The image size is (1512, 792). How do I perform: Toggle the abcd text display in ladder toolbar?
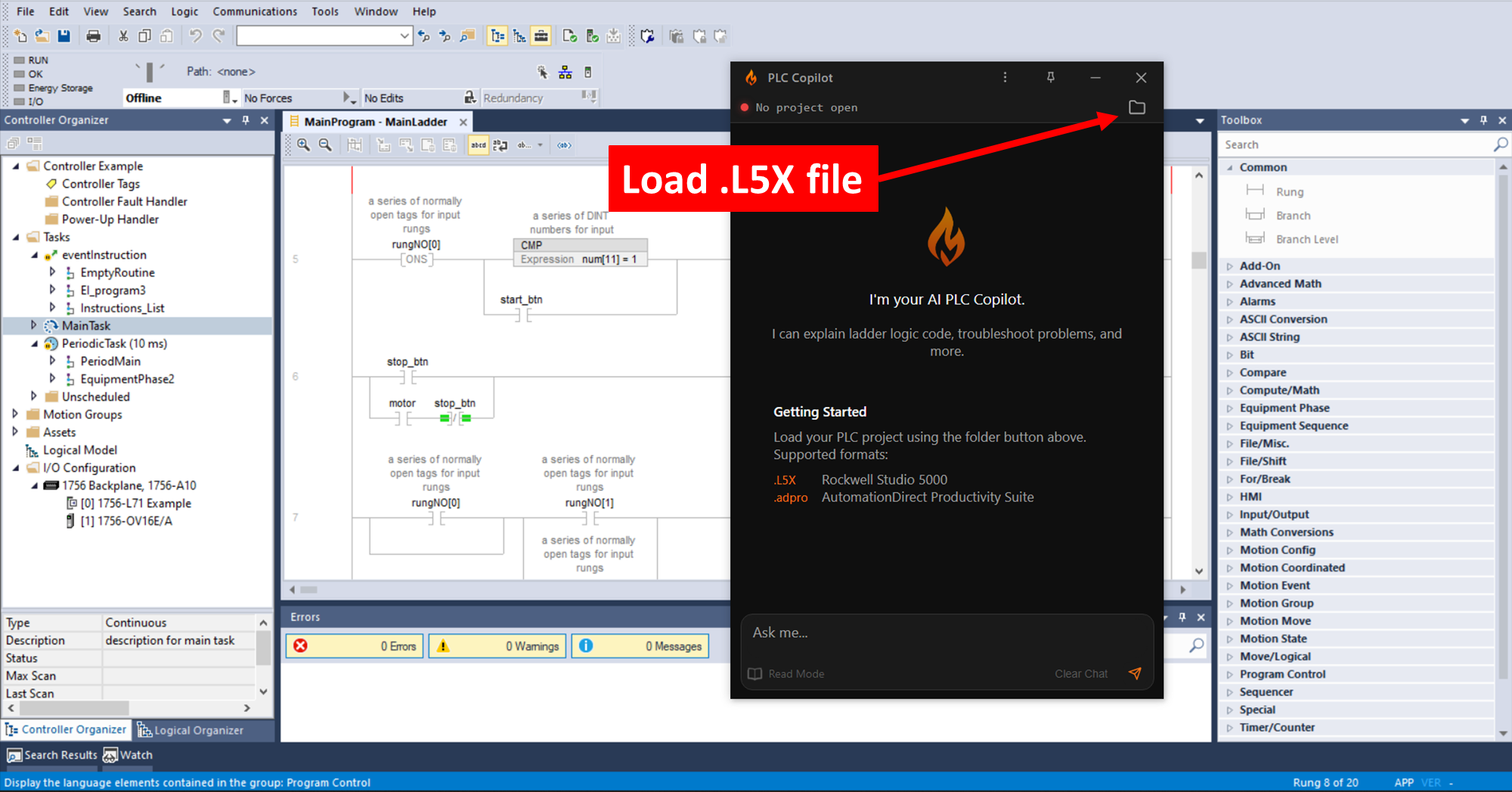pyautogui.click(x=478, y=144)
